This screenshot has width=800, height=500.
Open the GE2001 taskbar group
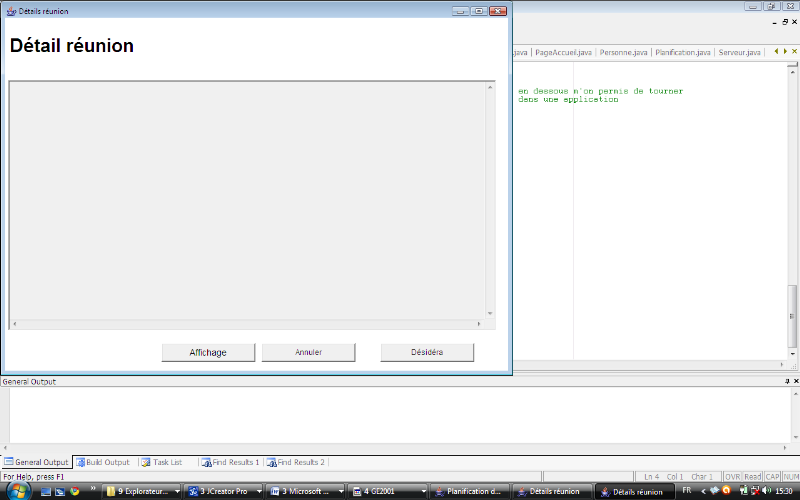[388, 491]
